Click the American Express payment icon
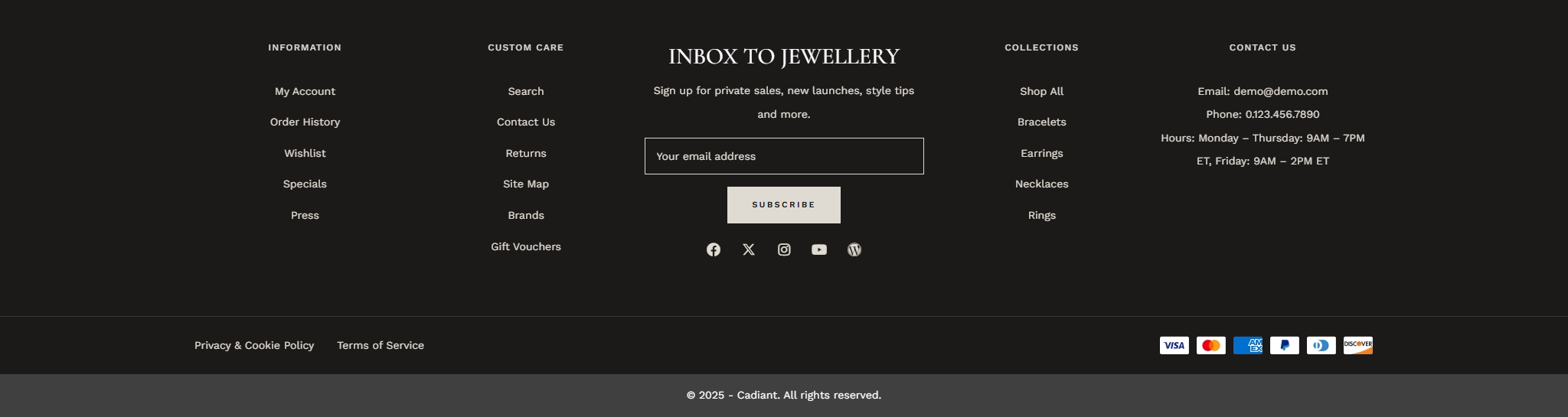Image resolution: width=1568 pixels, height=417 pixels. (1247, 345)
